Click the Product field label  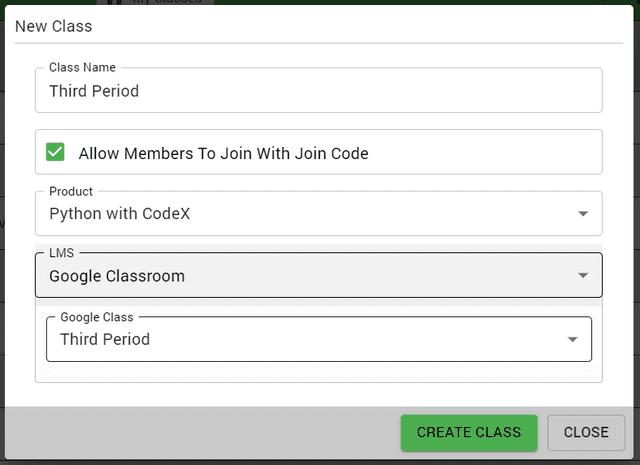(71, 191)
